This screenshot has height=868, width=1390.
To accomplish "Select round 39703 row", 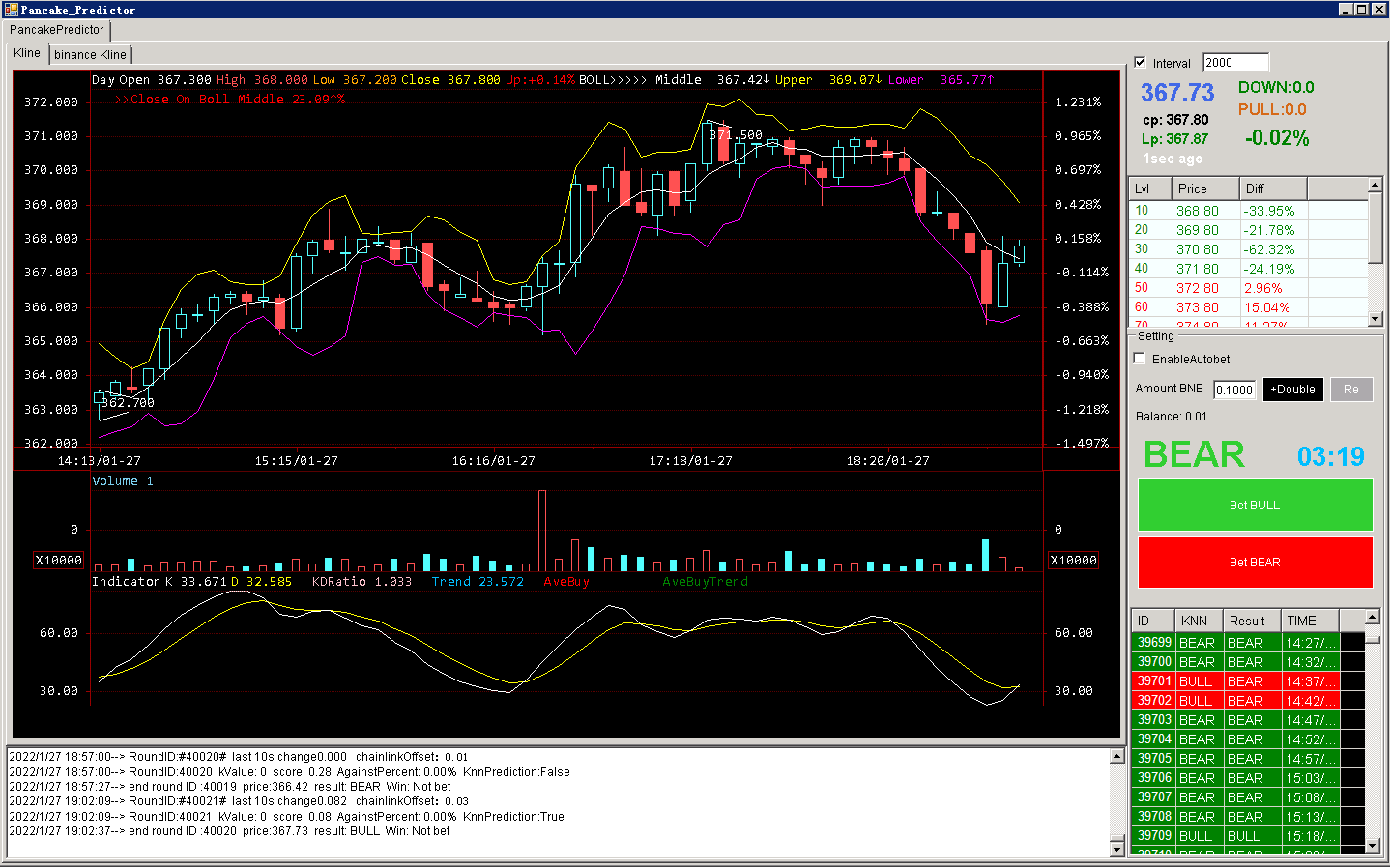I will coord(1248,720).
